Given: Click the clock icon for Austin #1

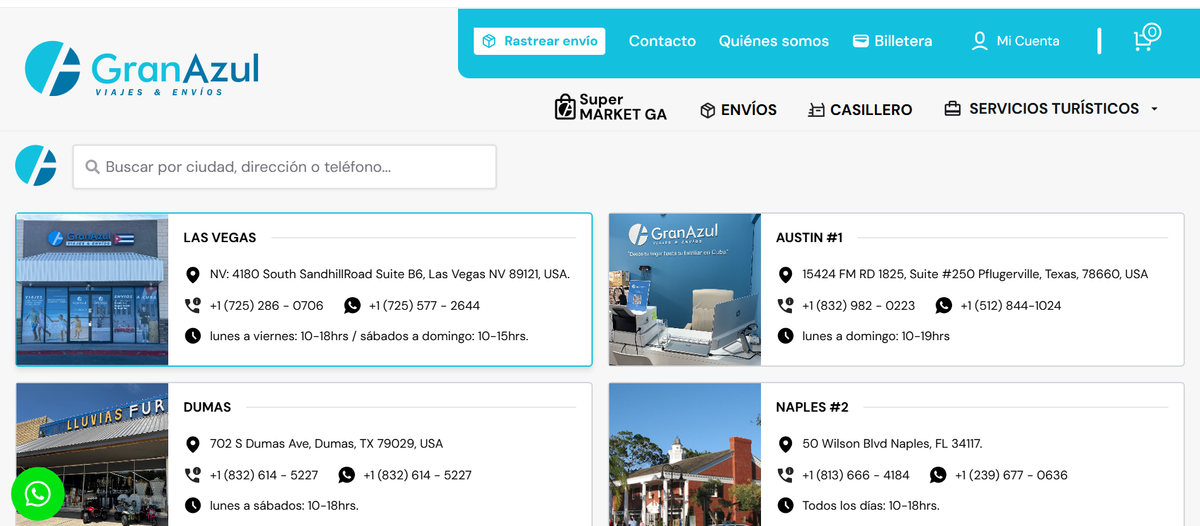Looking at the screenshot, I should (x=785, y=336).
